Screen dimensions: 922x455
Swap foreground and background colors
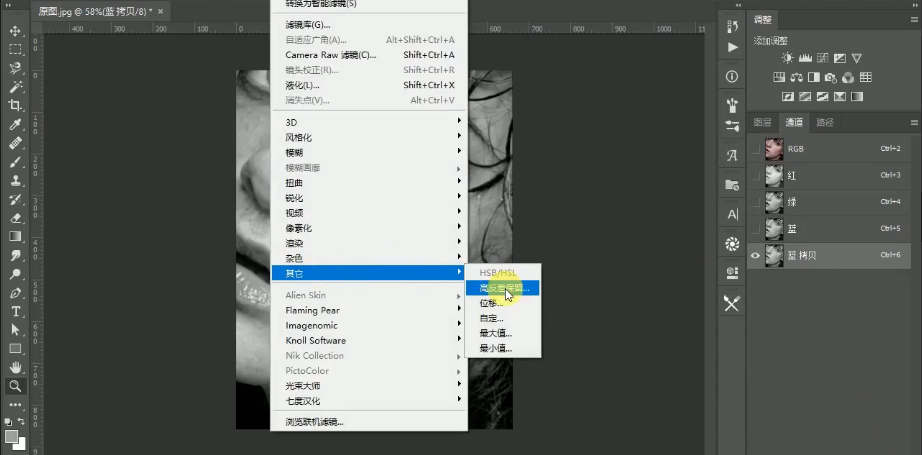coord(22,422)
